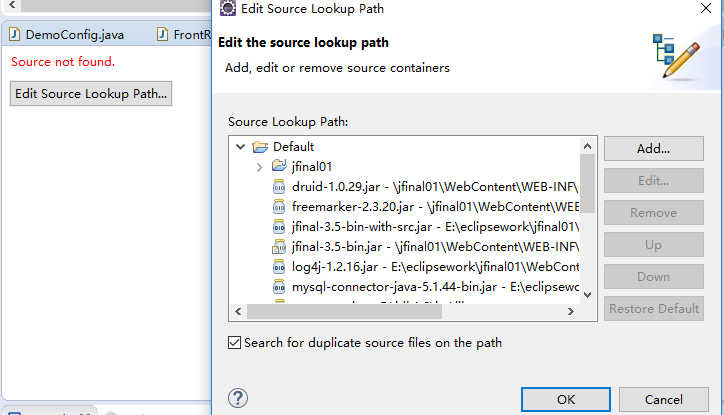This screenshot has width=724, height=415.
Task: Click the jfinal01 project folder icon
Action: click(x=279, y=165)
